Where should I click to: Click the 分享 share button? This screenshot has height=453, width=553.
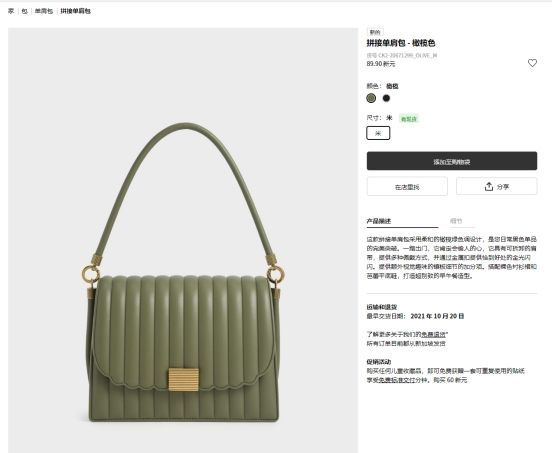(x=497, y=186)
